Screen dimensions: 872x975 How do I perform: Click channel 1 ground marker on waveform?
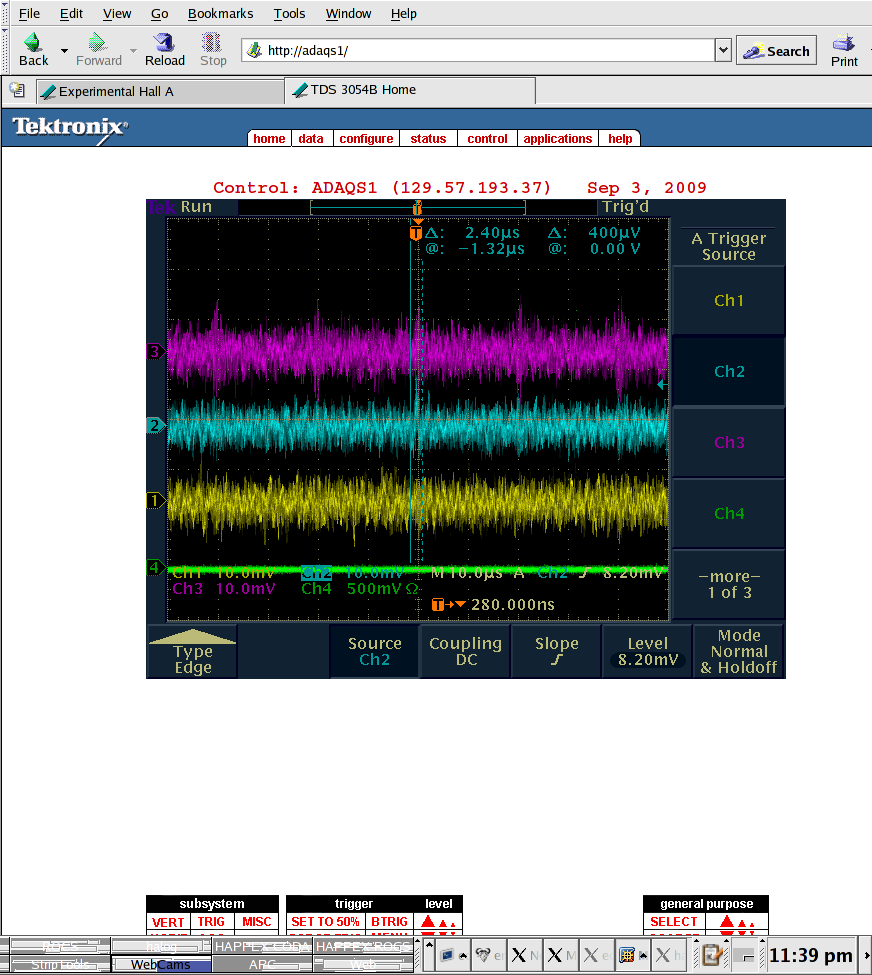(x=155, y=501)
